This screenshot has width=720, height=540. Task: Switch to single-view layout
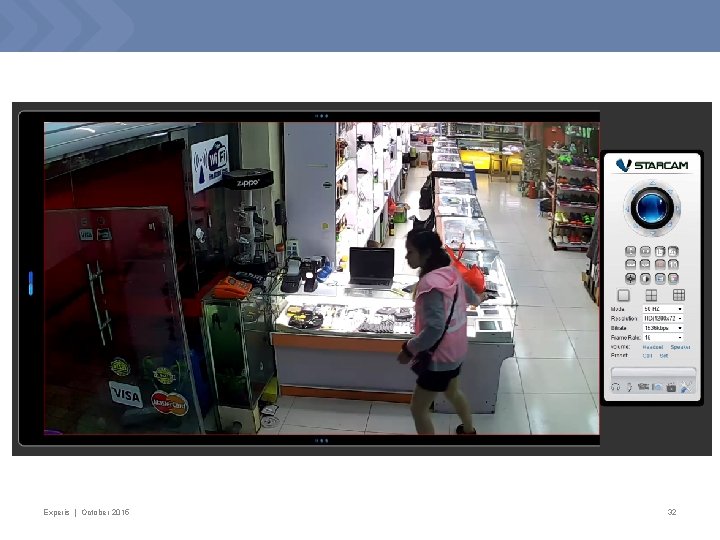[x=624, y=295]
